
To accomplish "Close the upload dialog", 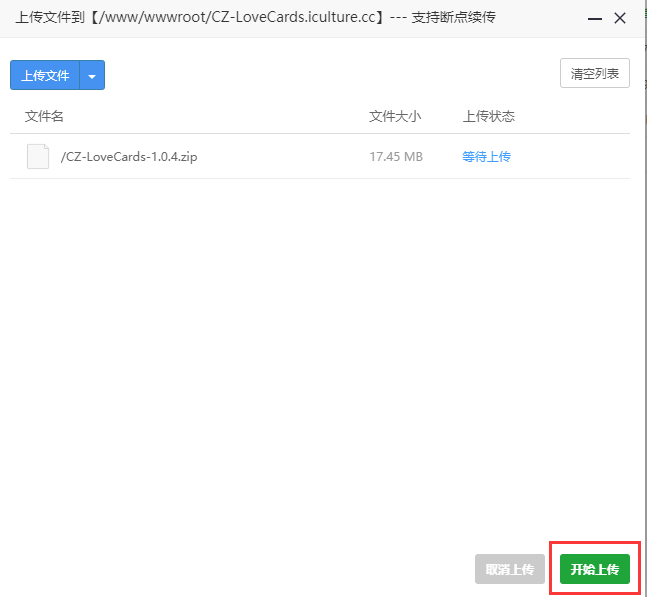I will click(620, 18).
